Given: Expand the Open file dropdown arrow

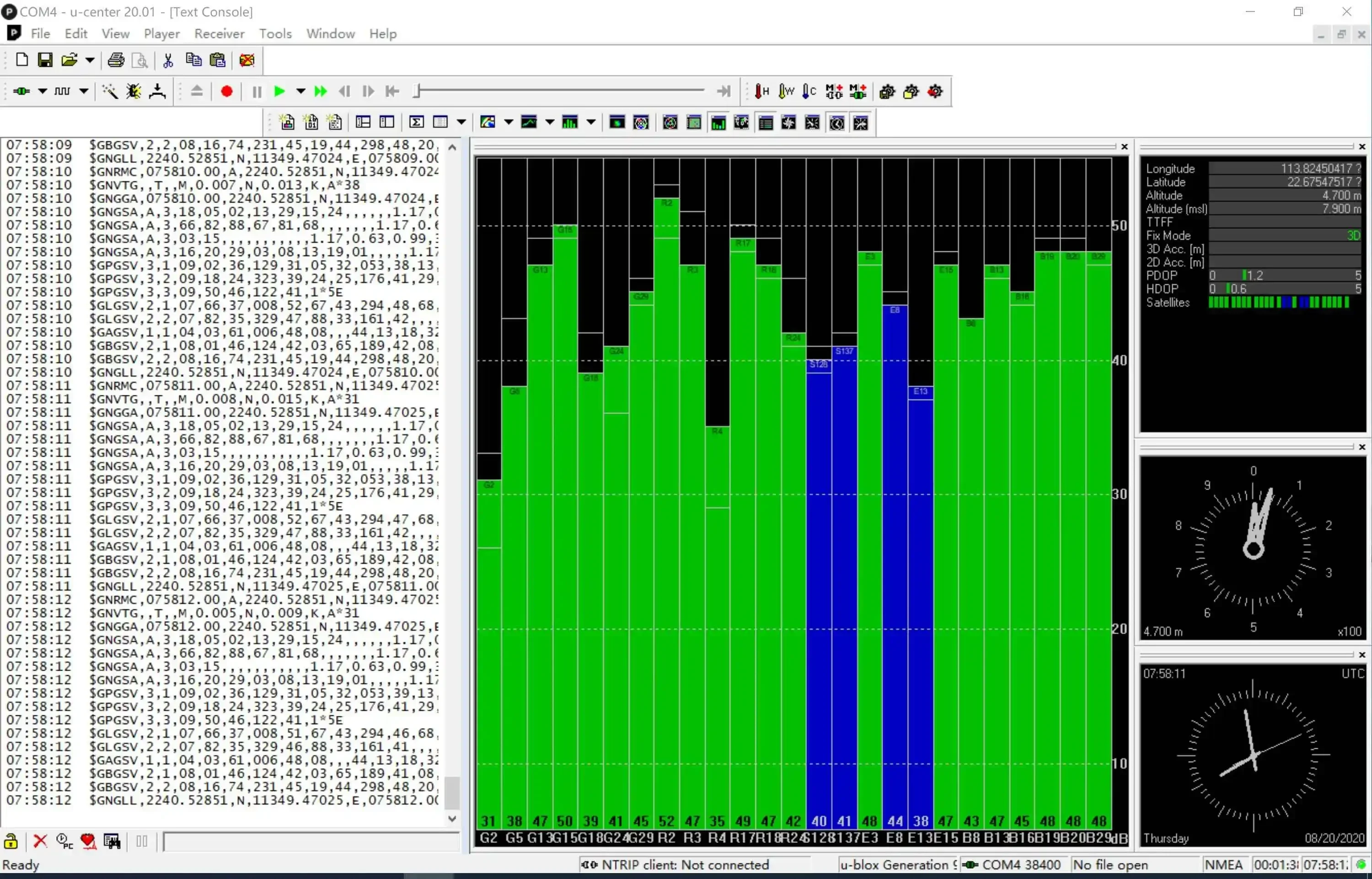Looking at the screenshot, I should (x=90, y=60).
